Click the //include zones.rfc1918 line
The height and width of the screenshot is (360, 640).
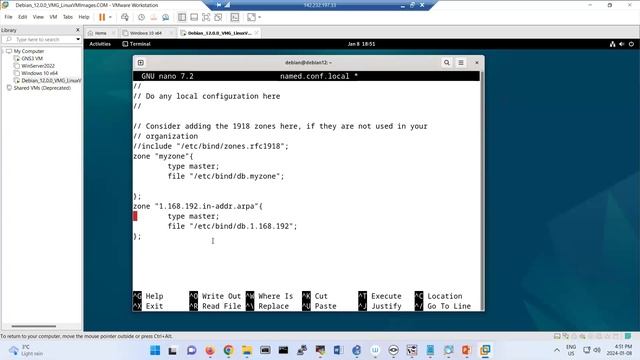click(x=211, y=146)
